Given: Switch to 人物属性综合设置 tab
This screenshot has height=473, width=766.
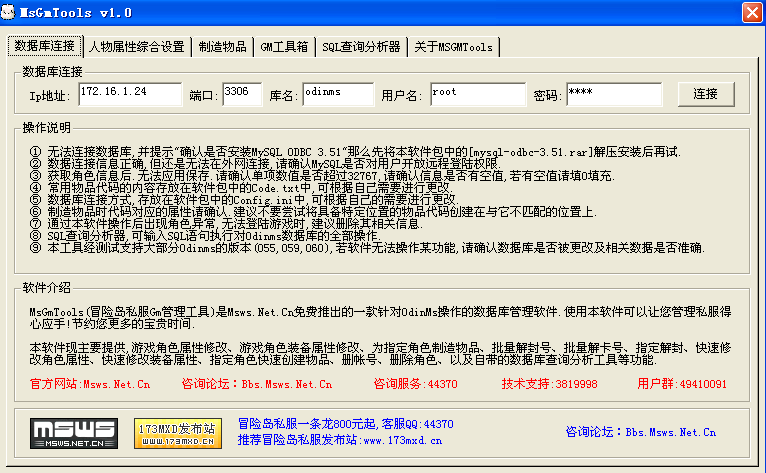Looking at the screenshot, I should 137,47.
